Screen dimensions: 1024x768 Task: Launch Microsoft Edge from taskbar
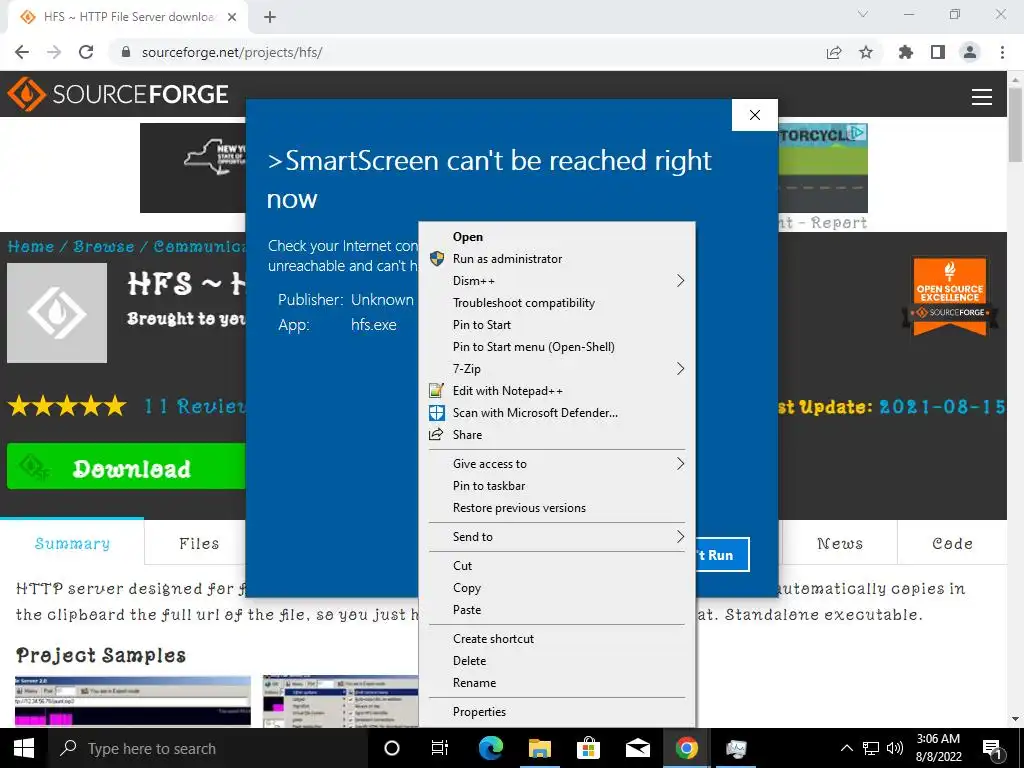(x=491, y=748)
